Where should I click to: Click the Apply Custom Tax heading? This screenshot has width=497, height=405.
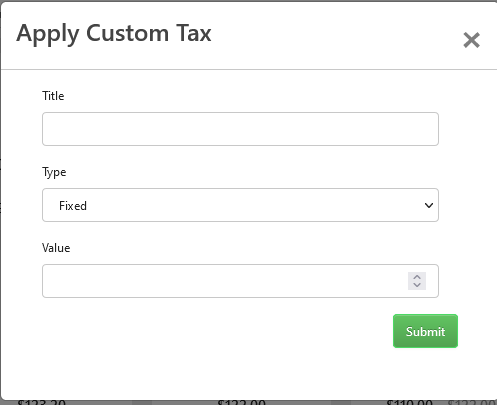(x=114, y=34)
